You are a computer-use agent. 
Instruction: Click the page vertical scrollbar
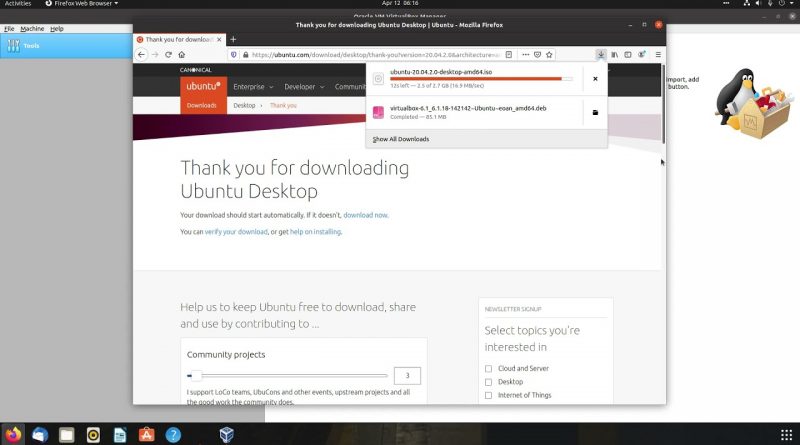tap(663, 104)
